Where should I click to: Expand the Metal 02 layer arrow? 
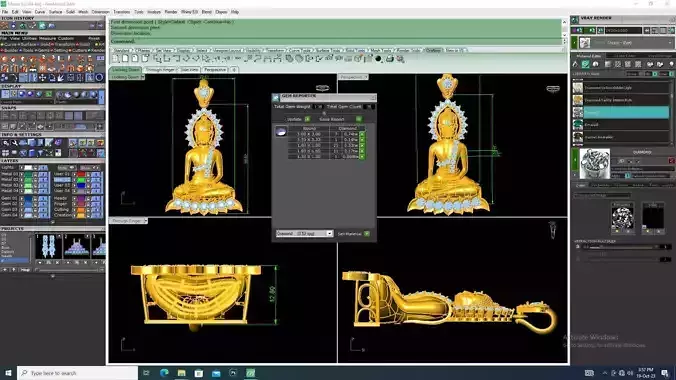pos(22,180)
